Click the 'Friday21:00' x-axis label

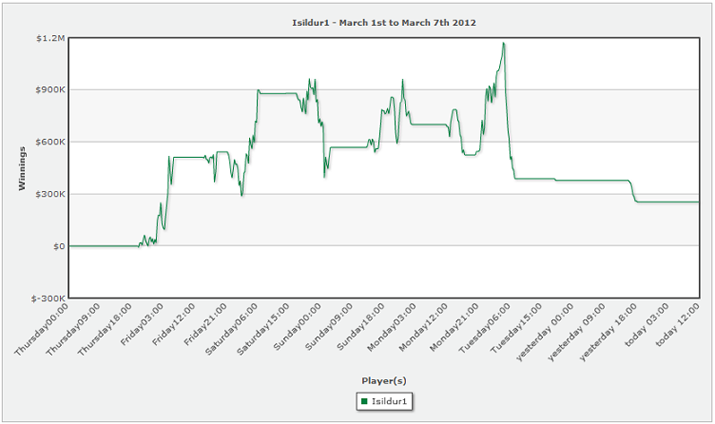pyautogui.click(x=205, y=325)
